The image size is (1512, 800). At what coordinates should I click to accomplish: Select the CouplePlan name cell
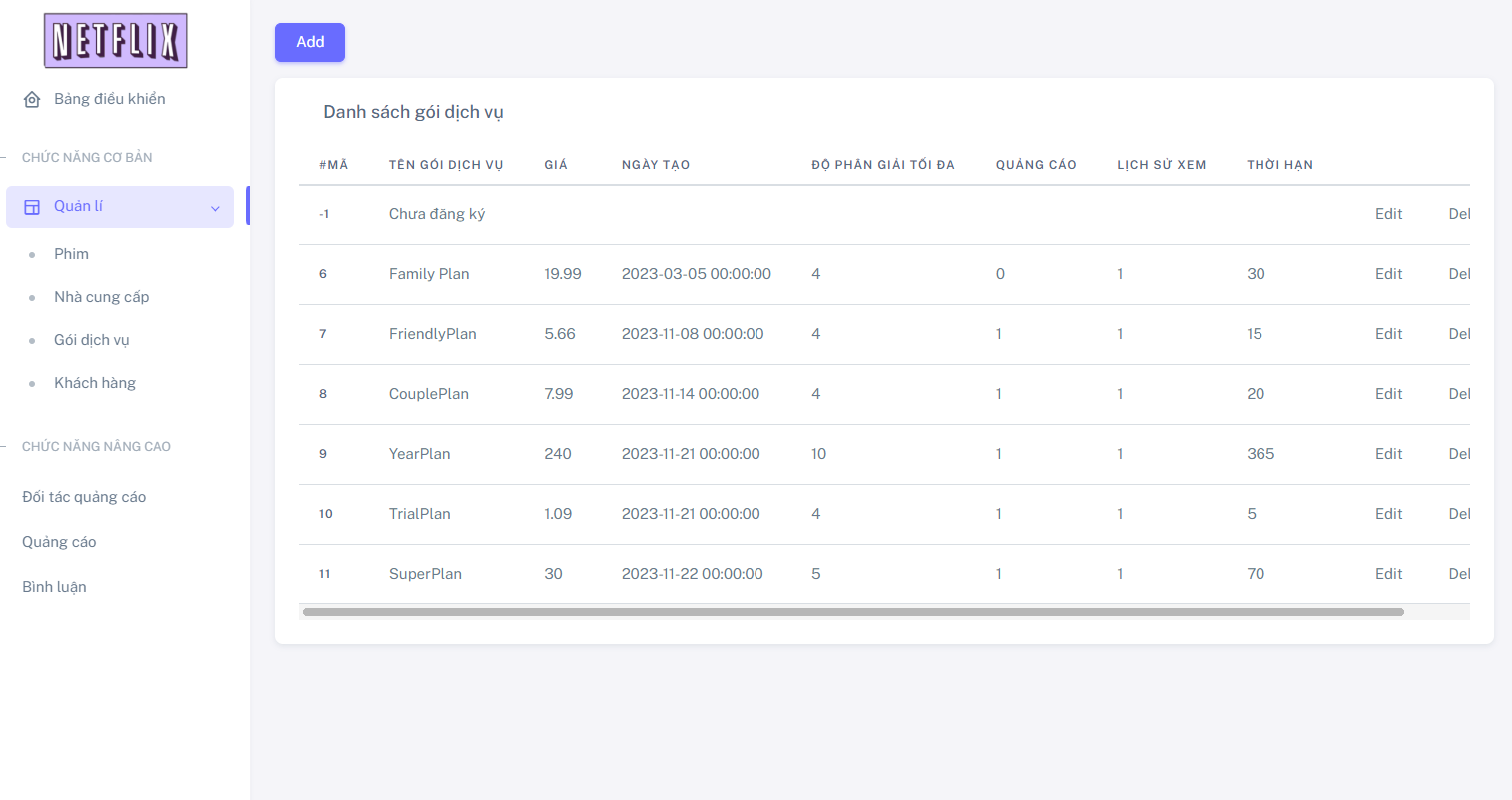[429, 394]
